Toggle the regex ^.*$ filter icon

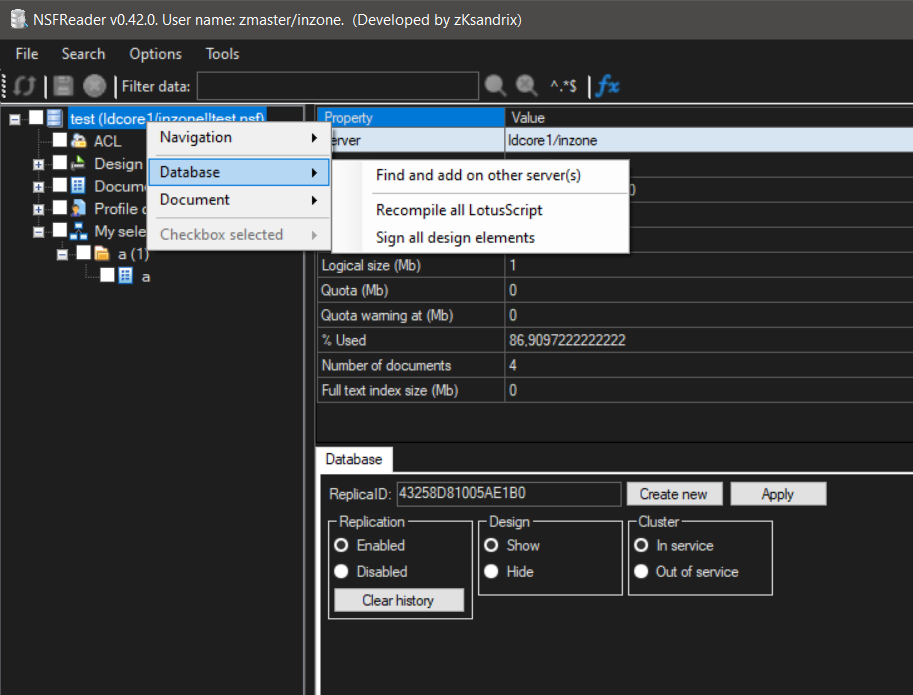[x=563, y=86]
